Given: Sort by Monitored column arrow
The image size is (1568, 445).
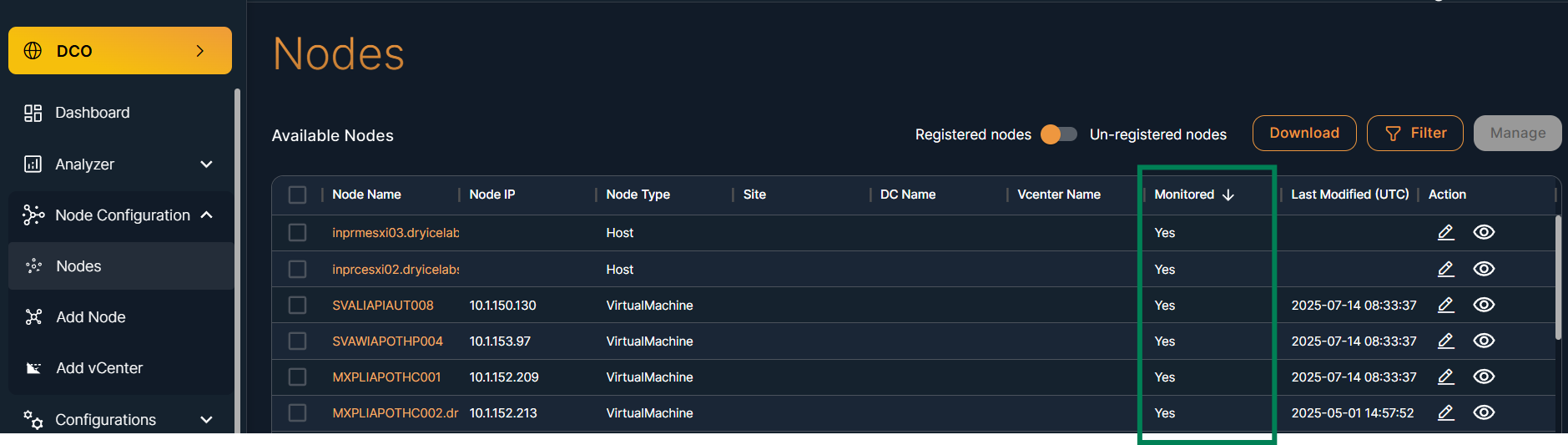Looking at the screenshot, I should point(1228,195).
